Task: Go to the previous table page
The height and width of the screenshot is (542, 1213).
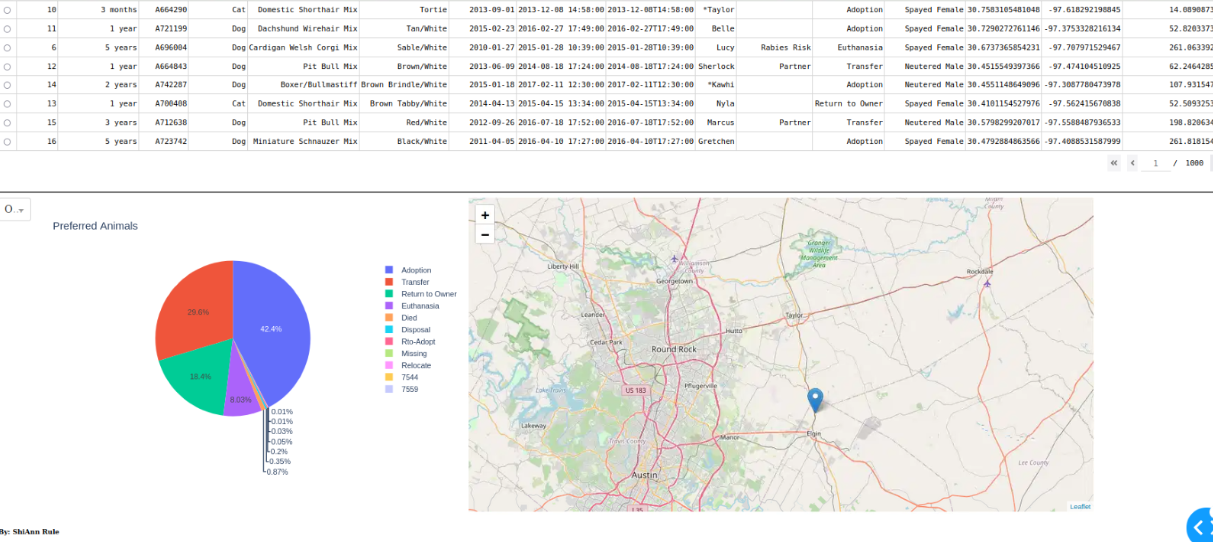Action: [x=1132, y=163]
